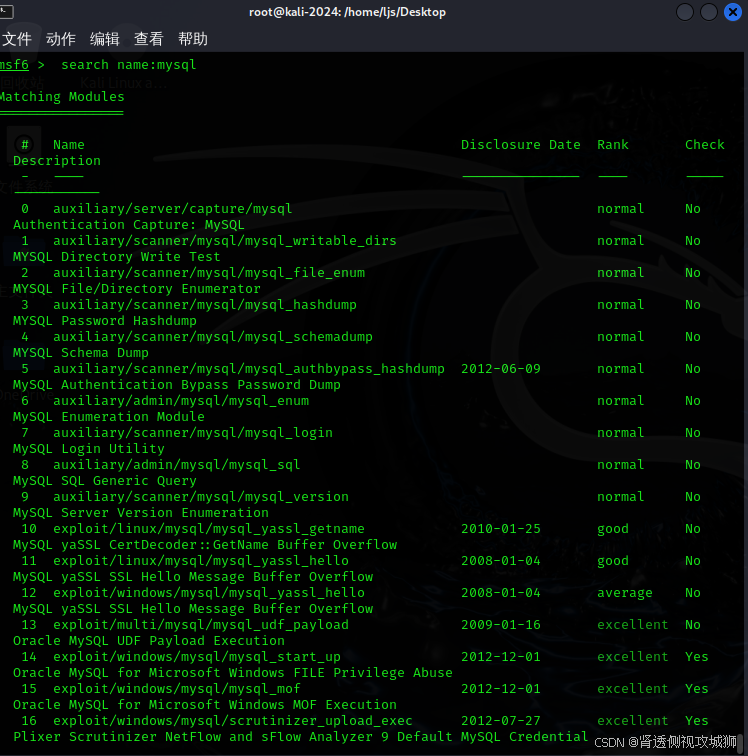Click the 'Rank' column header
The height and width of the screenshot is (756, 748).
point(613,145)
